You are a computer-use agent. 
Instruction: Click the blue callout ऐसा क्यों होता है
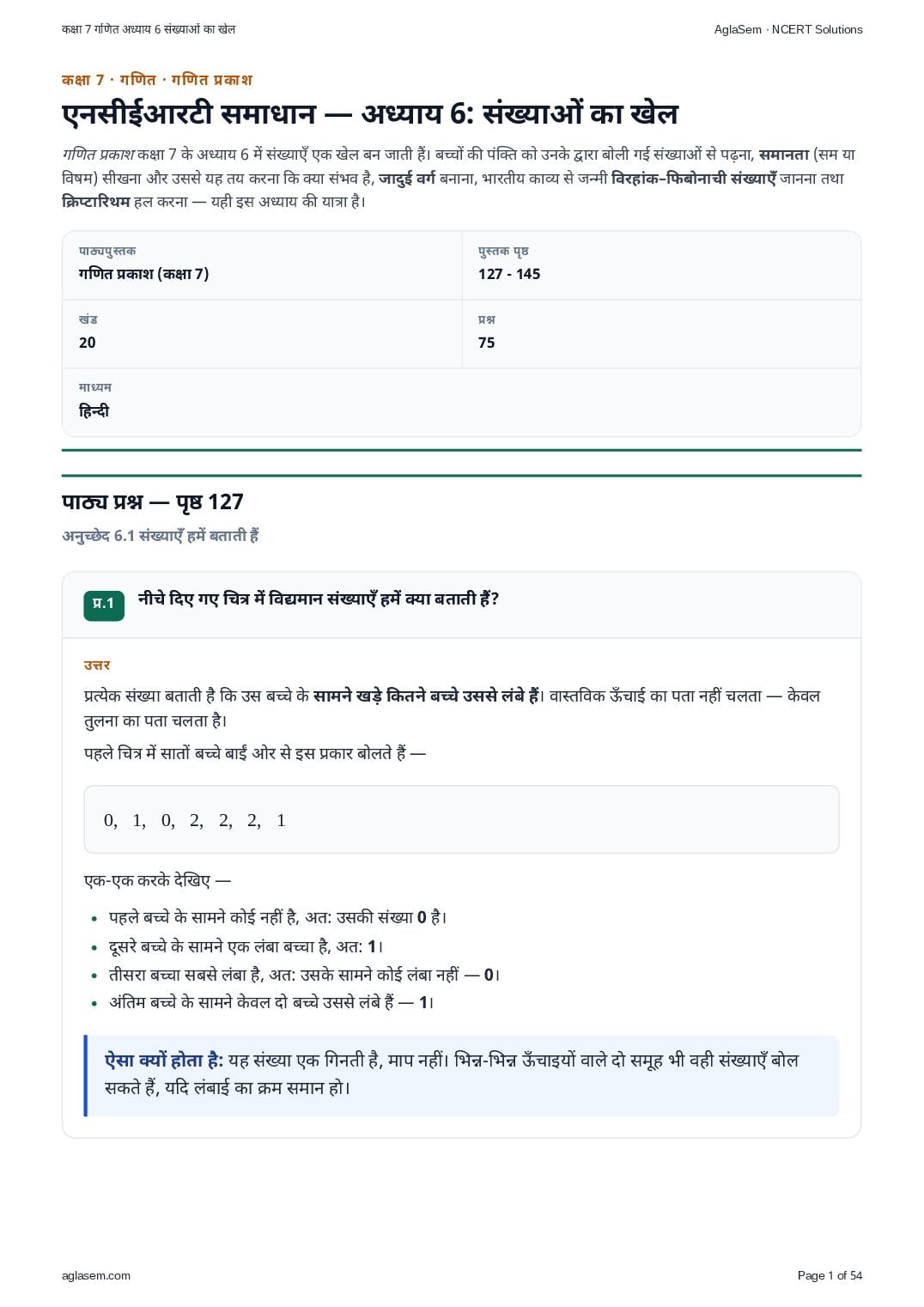461,1075
